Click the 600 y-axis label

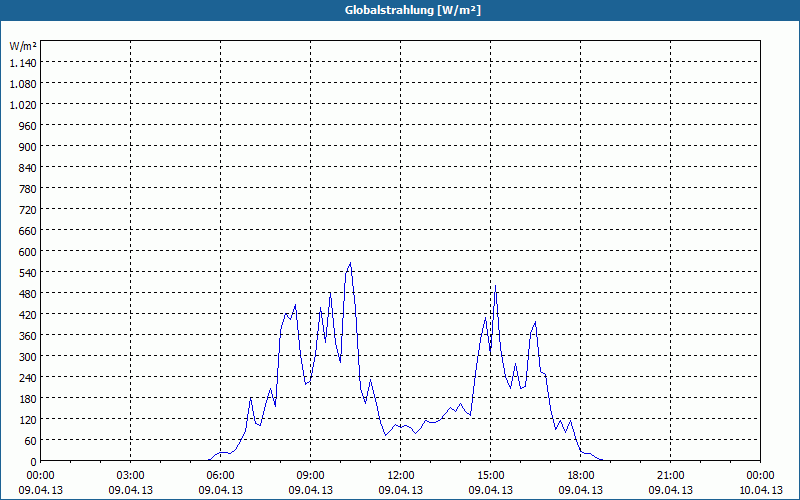28,252
